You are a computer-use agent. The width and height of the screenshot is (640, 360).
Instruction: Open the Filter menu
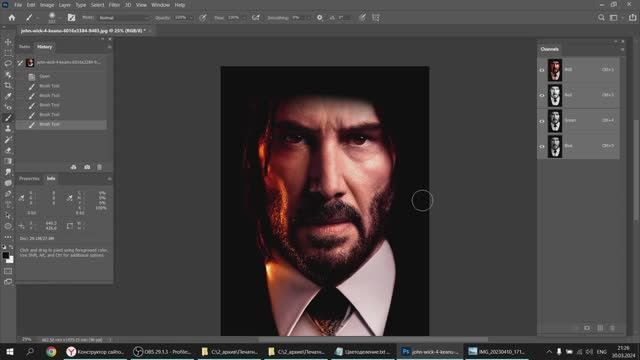click(x=114, y=5)
